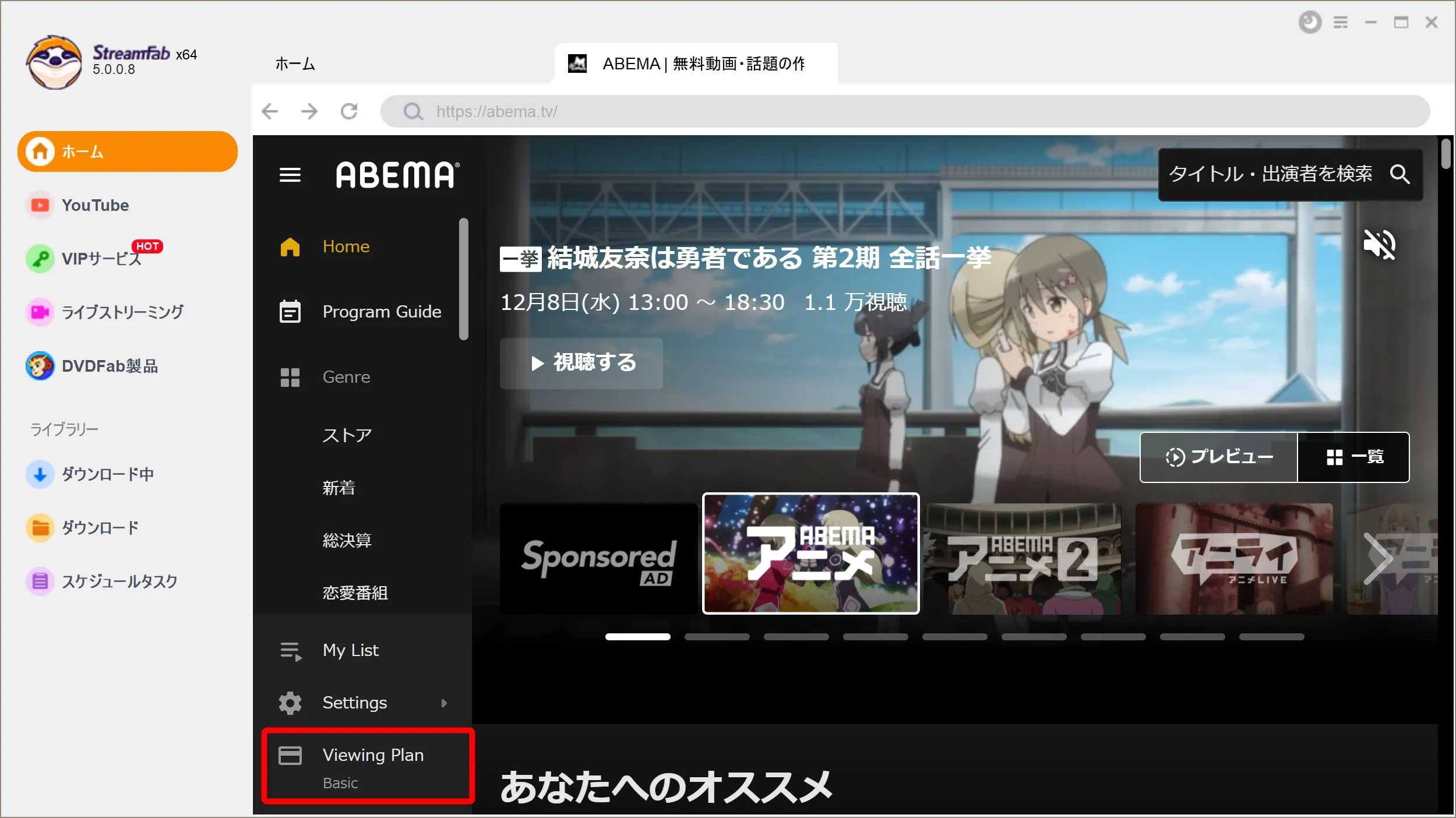Click the magnifier icon in the address bar
The height and width of the screenshot is (818, 1456).
coord(413,111)
